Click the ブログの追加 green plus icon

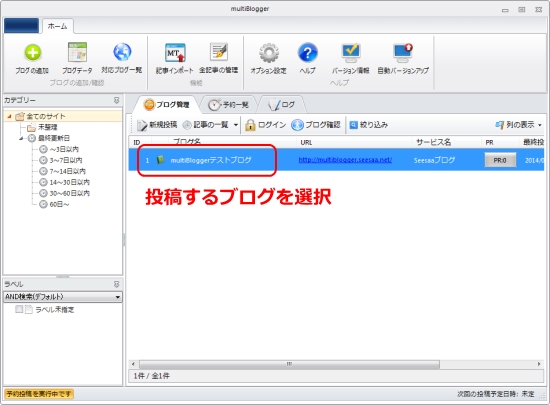point(32,53)
